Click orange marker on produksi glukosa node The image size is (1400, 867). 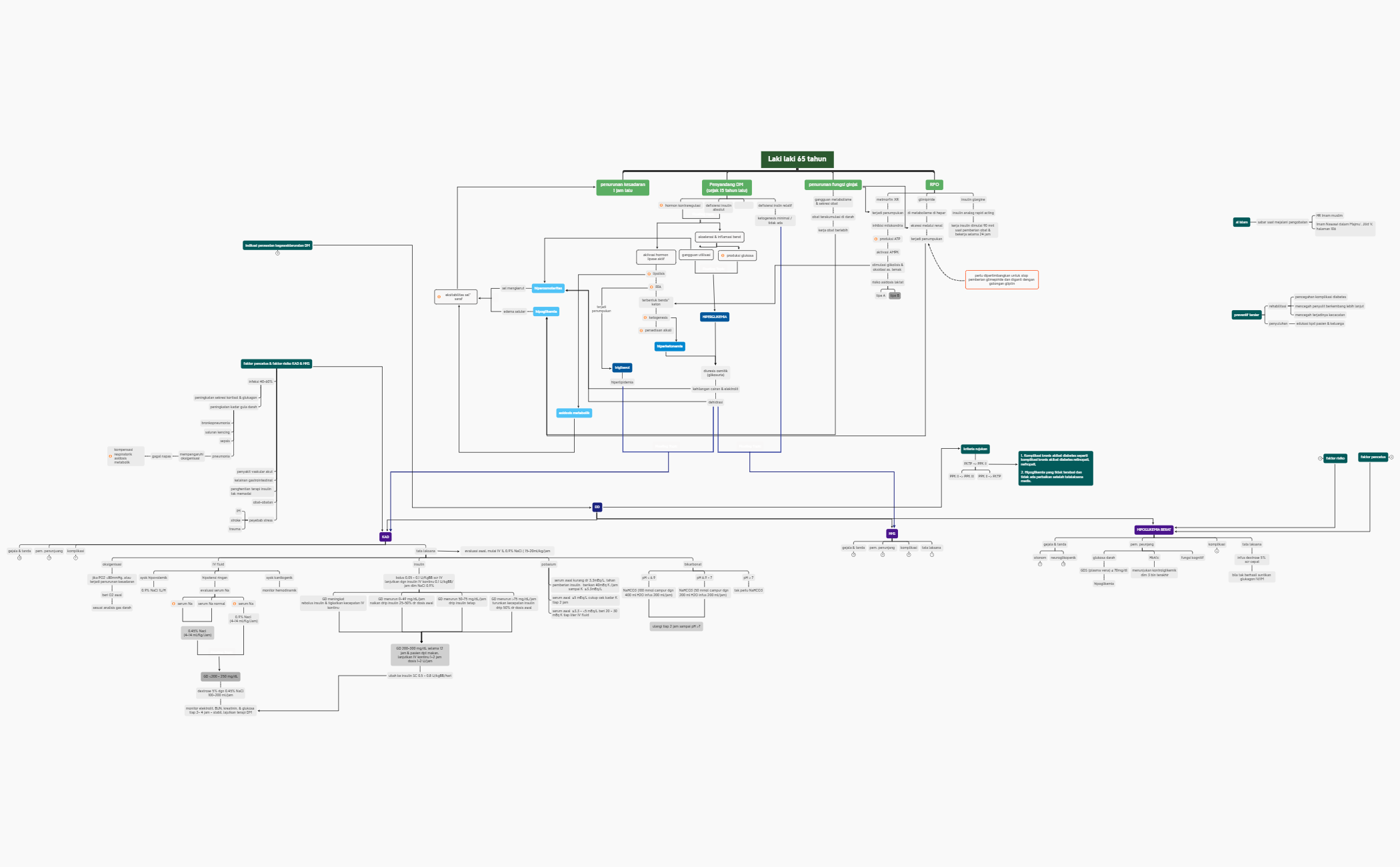point(723,255)
